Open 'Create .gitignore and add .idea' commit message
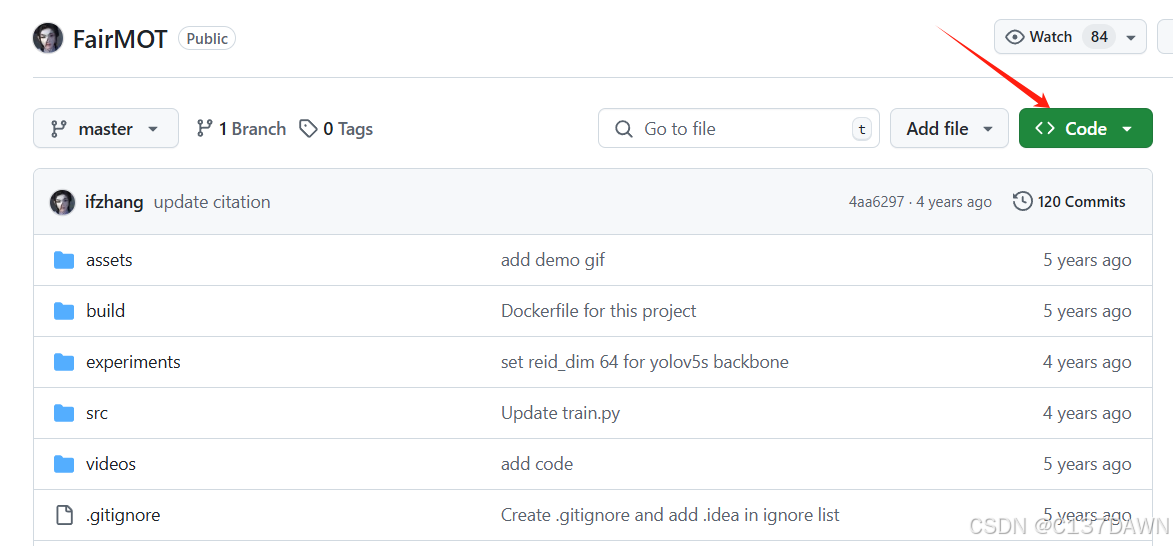Screen dimensions: 1173x546 coord(670,515)
